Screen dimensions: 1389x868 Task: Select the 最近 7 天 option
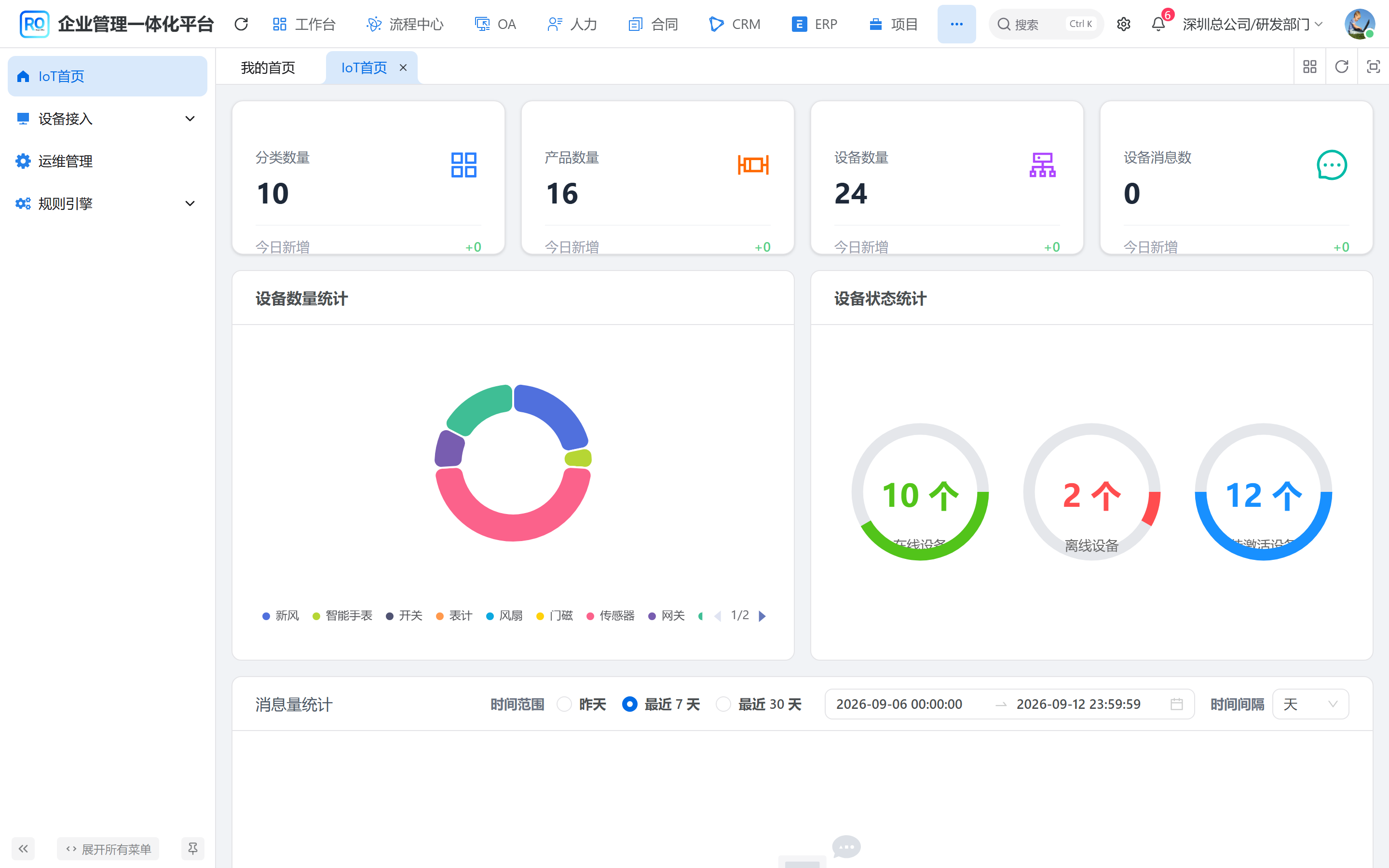[x=661, y=705]
